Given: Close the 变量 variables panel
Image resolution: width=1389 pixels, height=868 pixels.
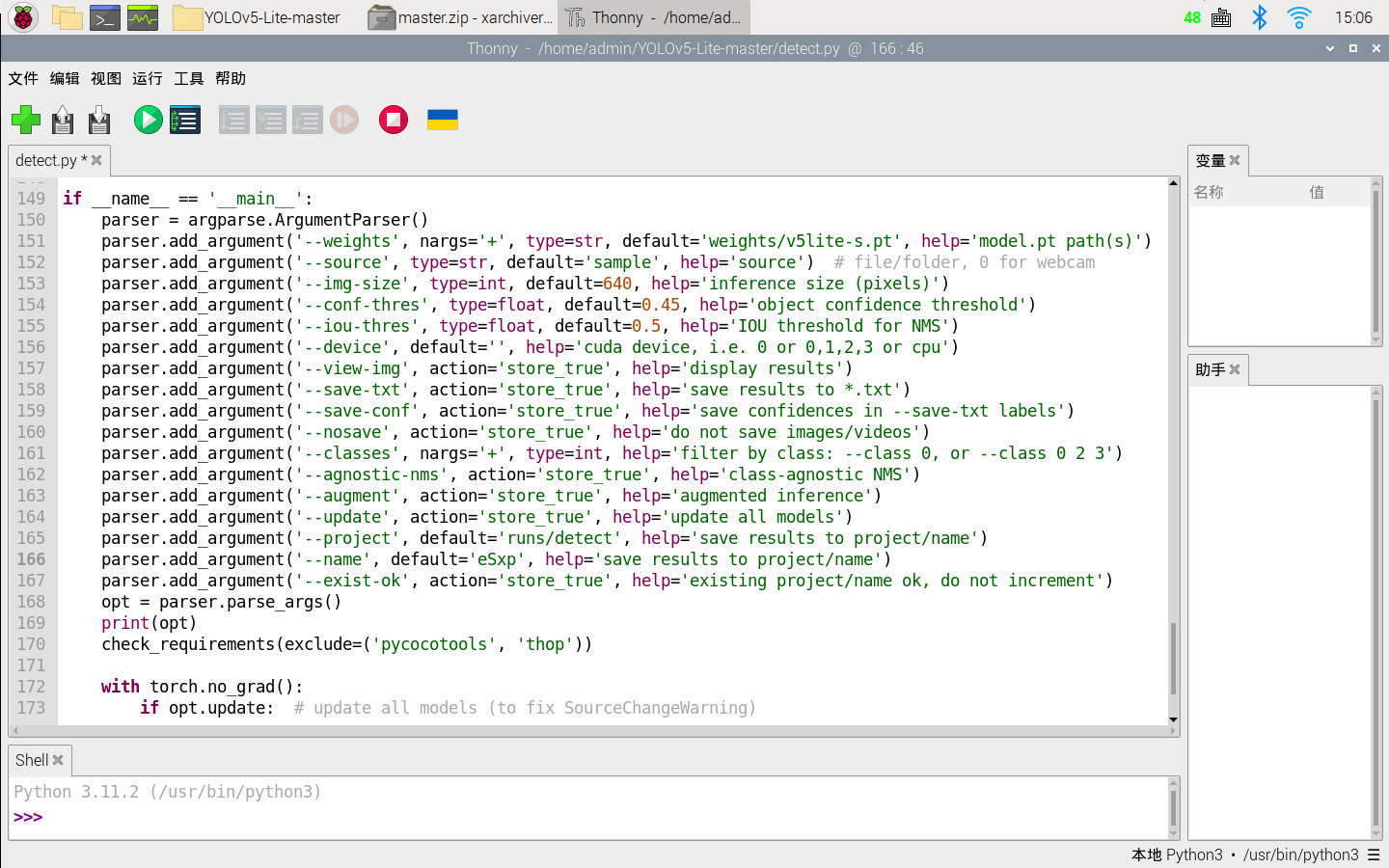Looking at the screenshot, I should point(1235,160).
